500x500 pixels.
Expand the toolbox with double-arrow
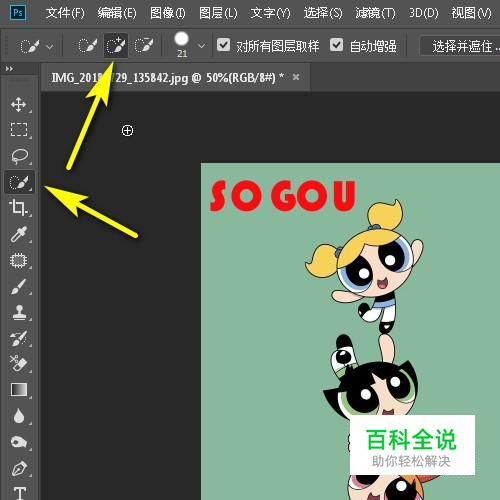pos(9,69)
